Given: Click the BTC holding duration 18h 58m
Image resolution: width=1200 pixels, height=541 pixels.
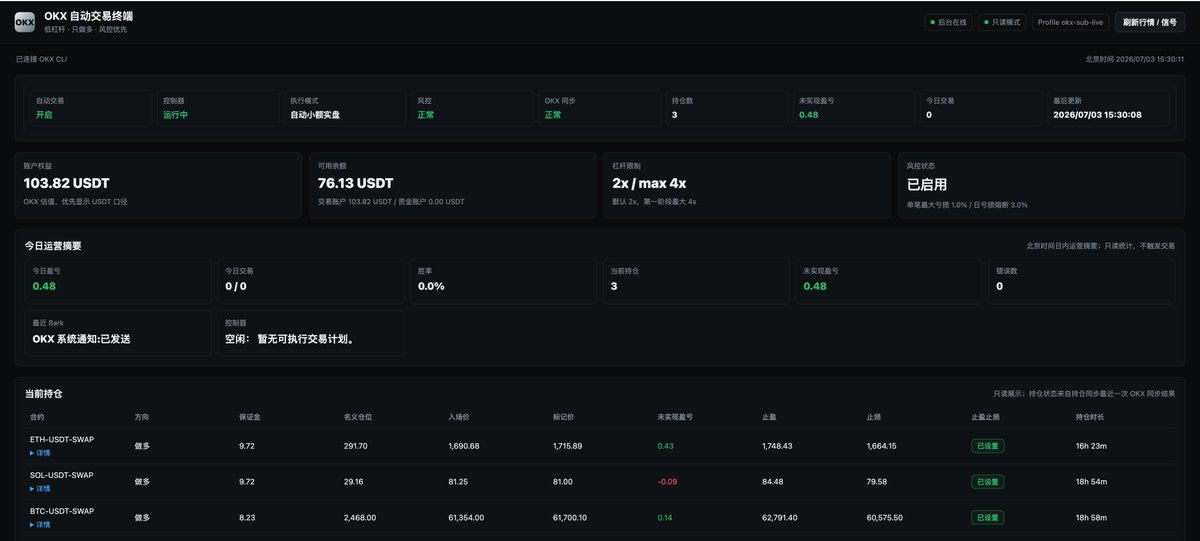Looking at the screenshot, I should 1089,517.
